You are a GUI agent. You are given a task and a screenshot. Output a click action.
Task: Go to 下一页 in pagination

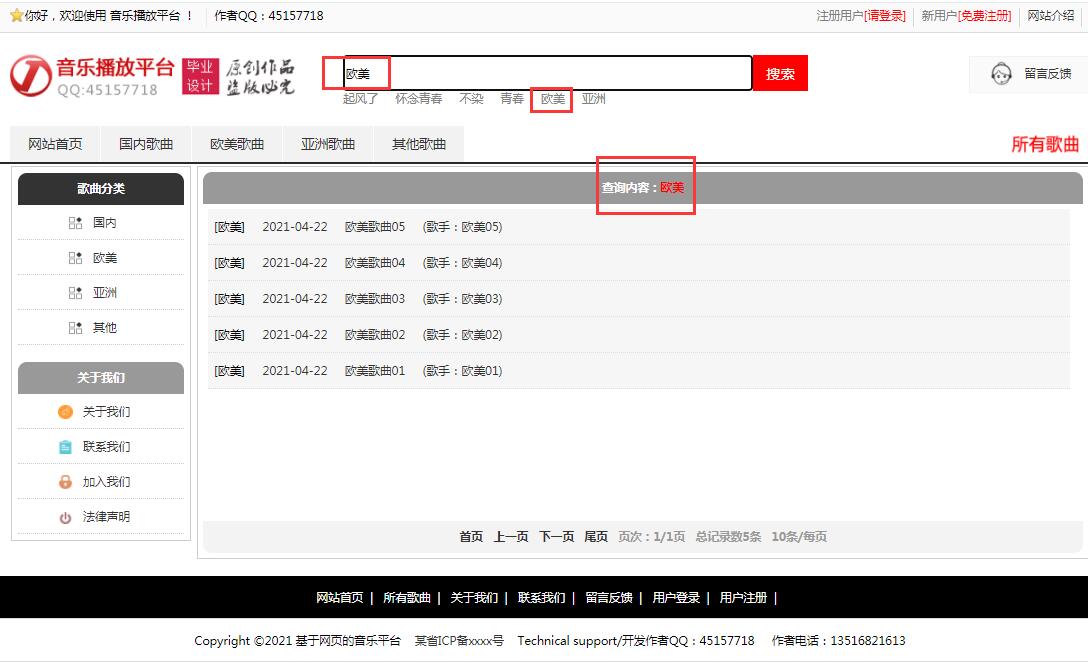[556, 537]
